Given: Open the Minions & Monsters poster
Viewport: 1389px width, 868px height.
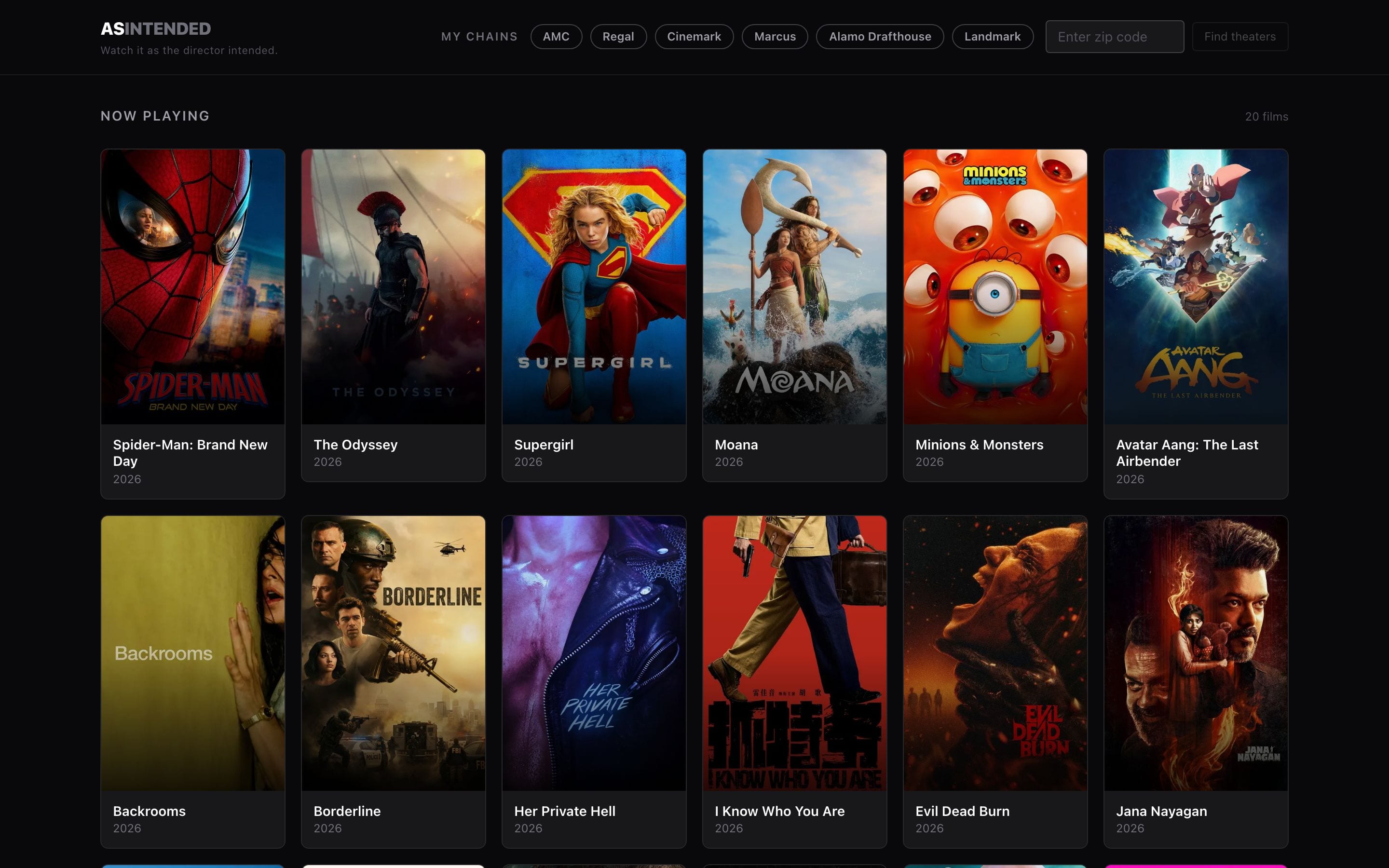Looking at the screenshot, I should 995,287.
